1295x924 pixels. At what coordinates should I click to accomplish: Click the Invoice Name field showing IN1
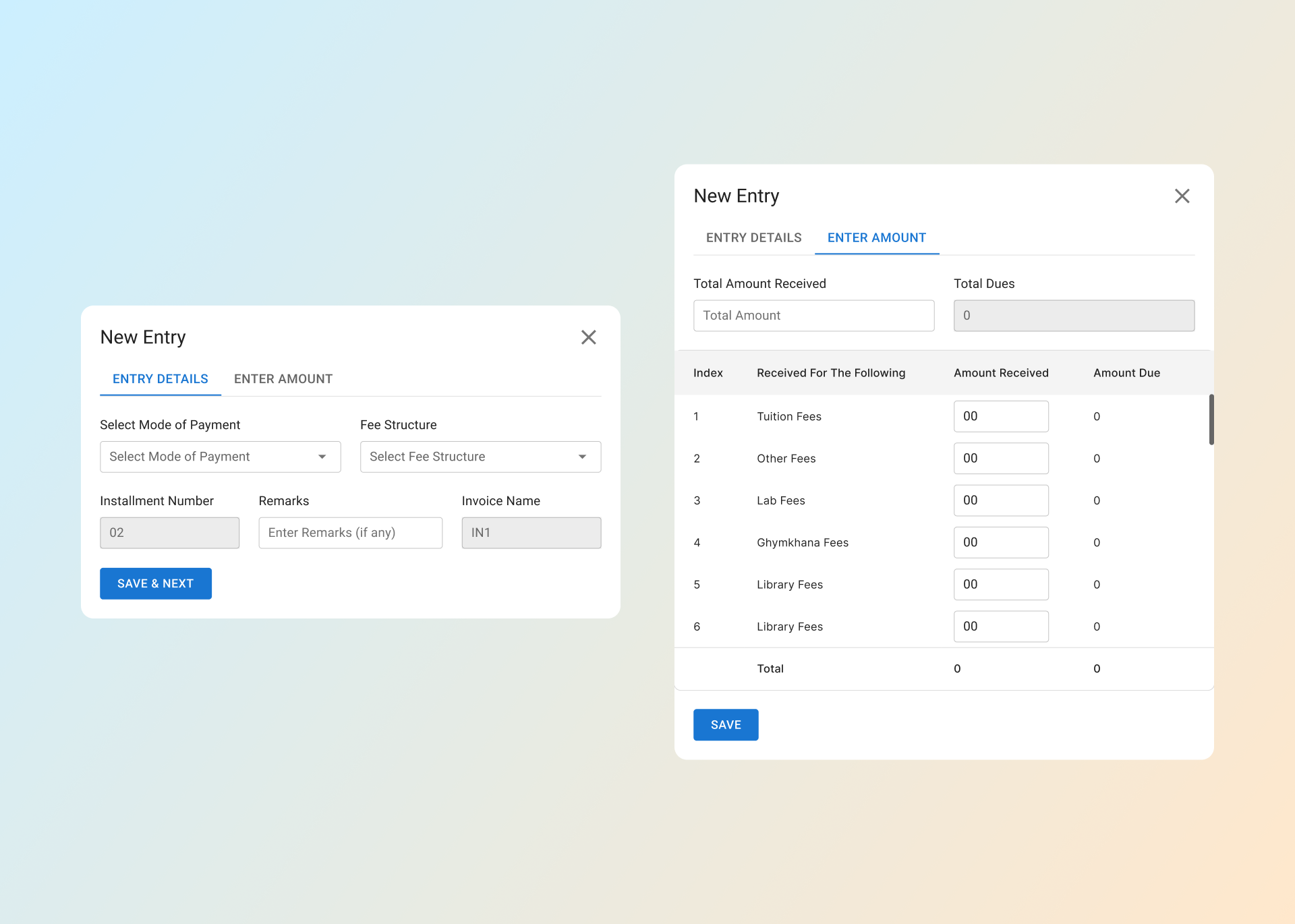pos(531,533)
